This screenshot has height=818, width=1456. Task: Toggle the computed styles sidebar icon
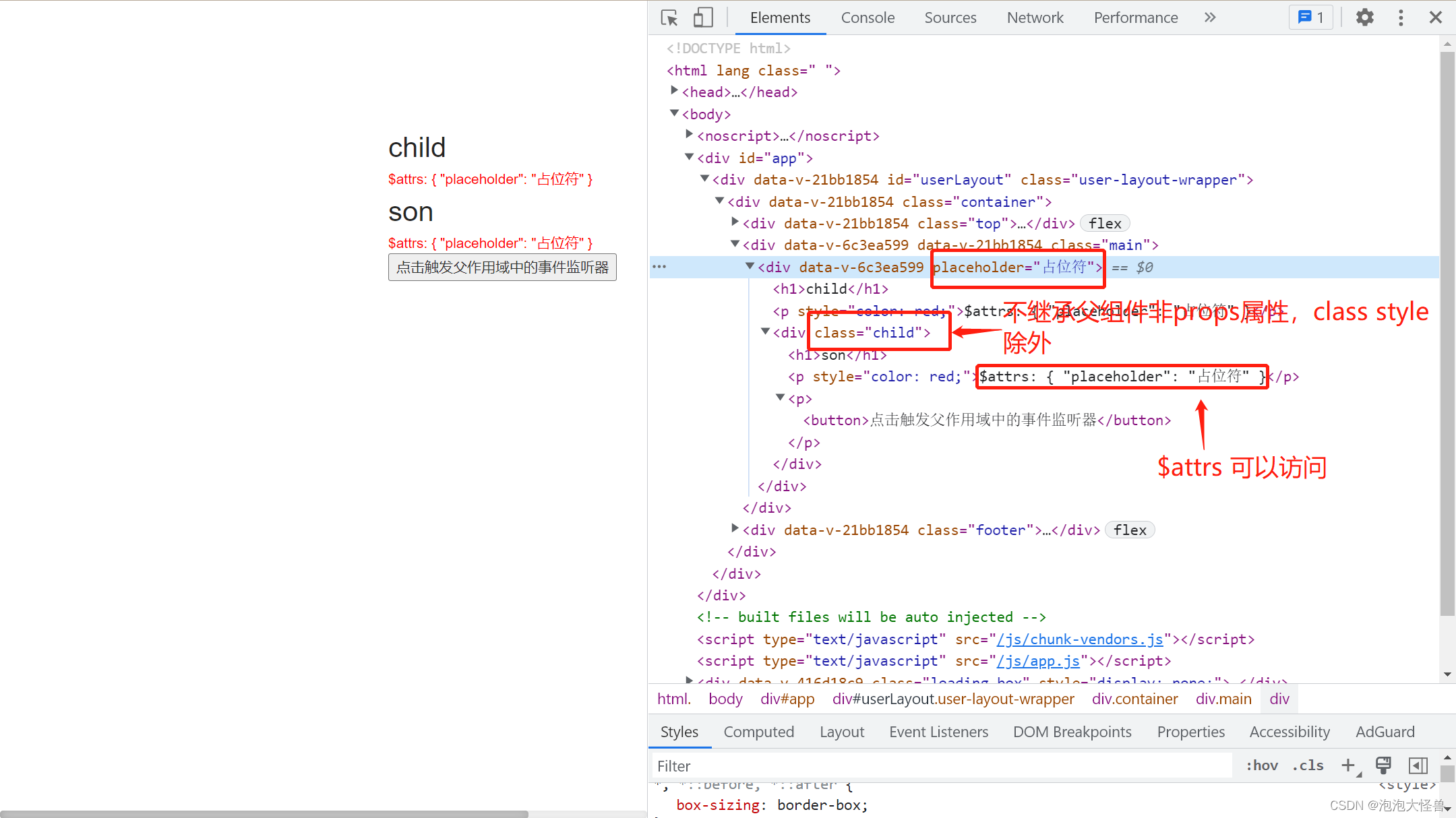coord(1418,765)
